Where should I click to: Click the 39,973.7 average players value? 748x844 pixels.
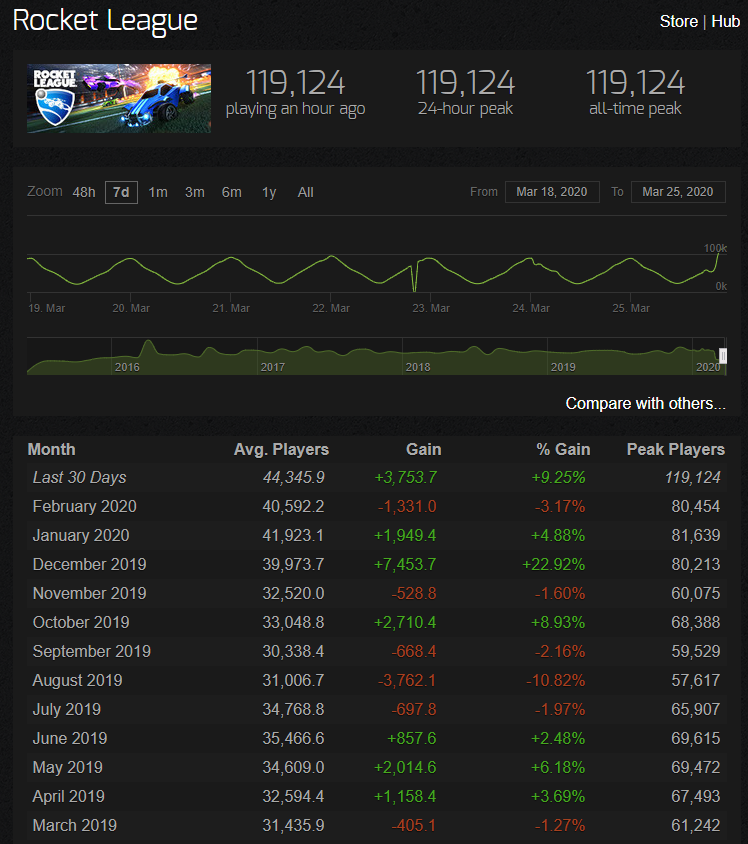pos(293,564)
